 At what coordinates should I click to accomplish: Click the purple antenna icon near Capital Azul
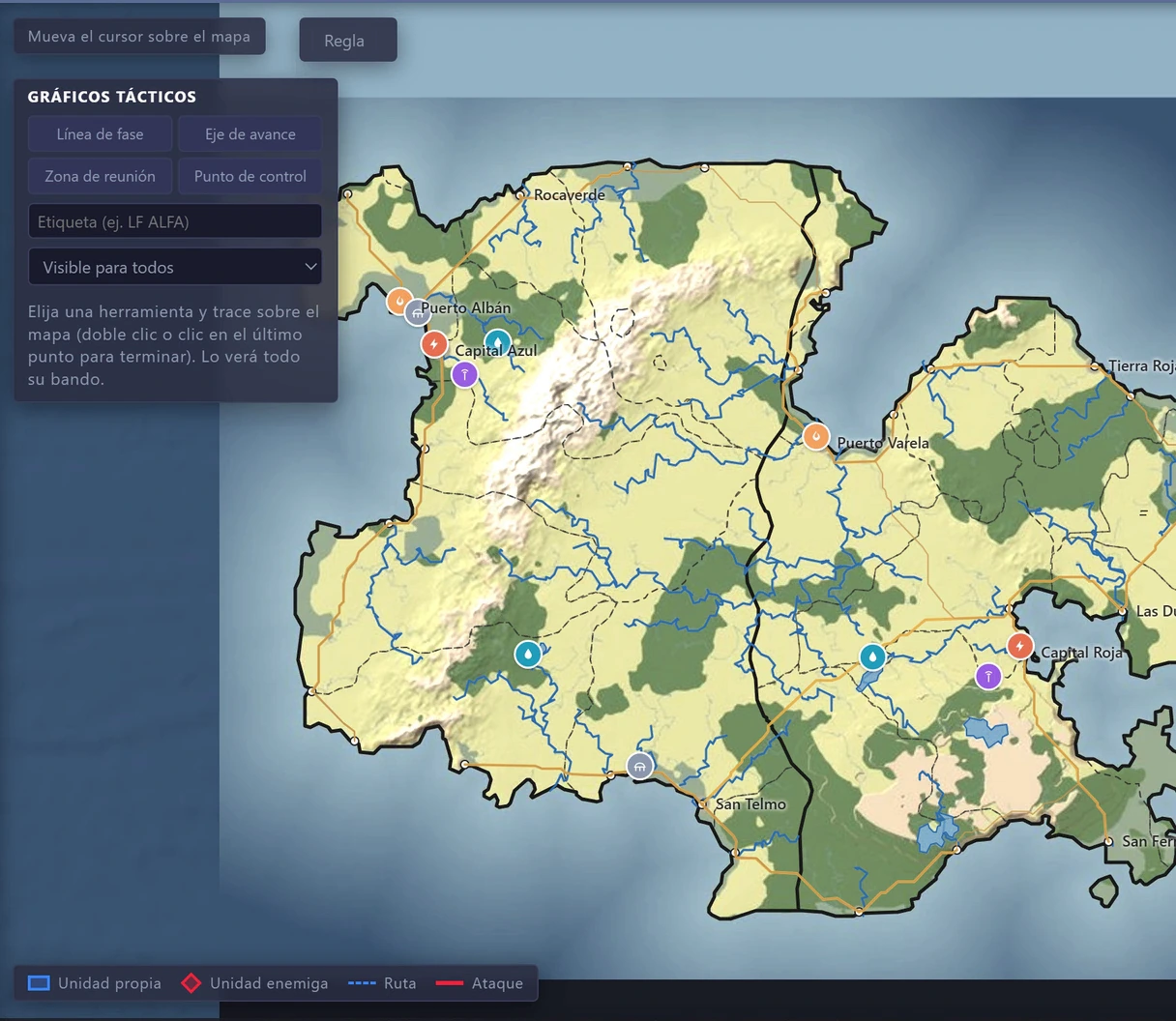click(465, 374)
